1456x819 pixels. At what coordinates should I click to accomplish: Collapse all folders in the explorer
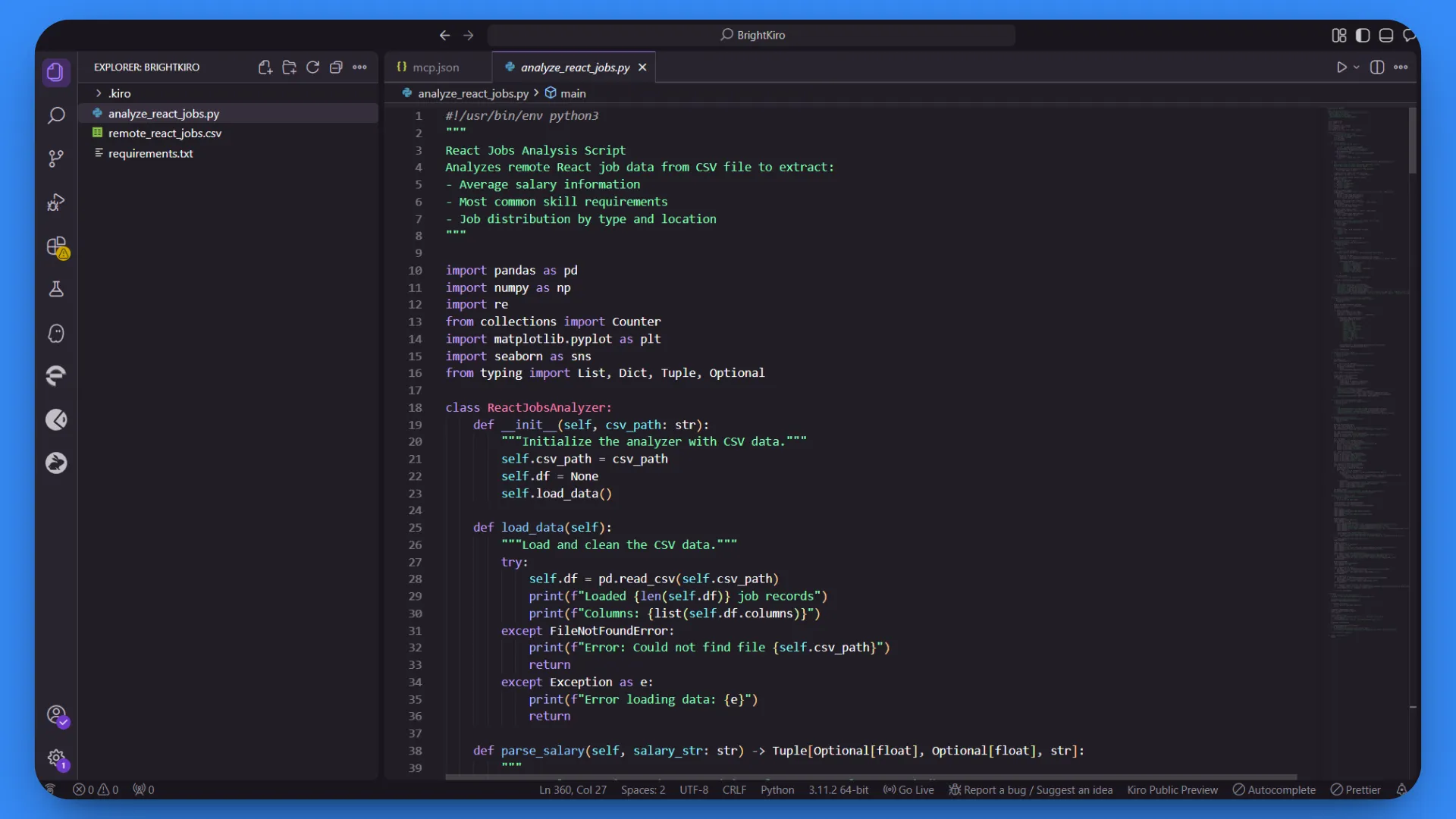(336, 67)
